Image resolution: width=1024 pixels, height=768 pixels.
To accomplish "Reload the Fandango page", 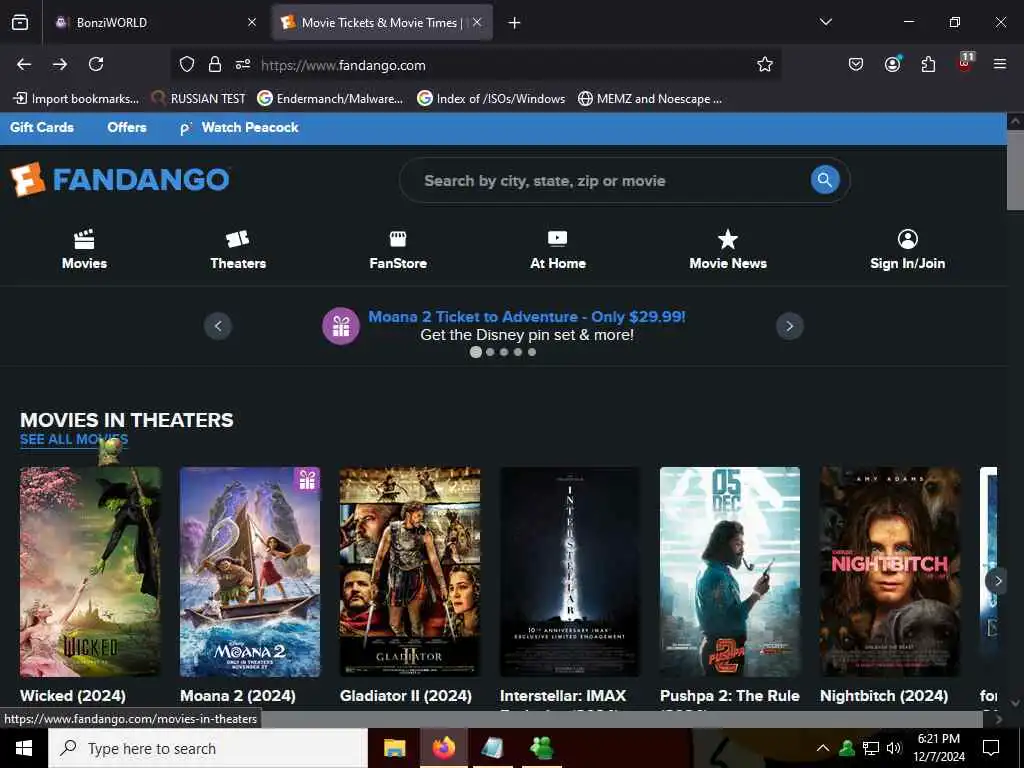I will (96, 64).
